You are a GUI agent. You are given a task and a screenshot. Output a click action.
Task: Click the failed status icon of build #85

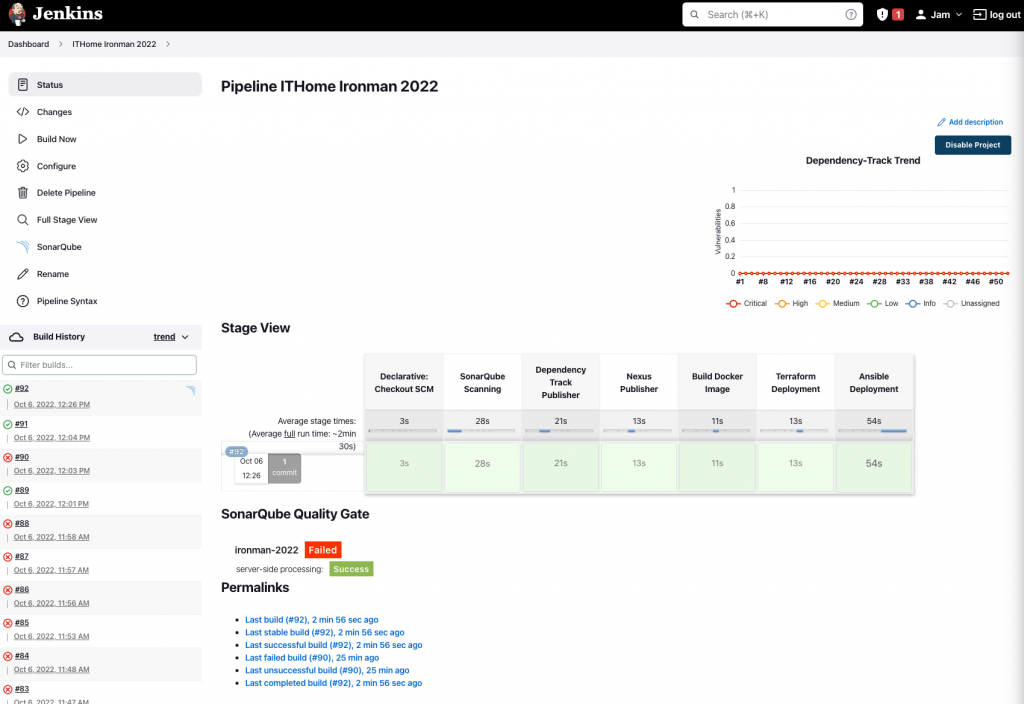[8, 623]
